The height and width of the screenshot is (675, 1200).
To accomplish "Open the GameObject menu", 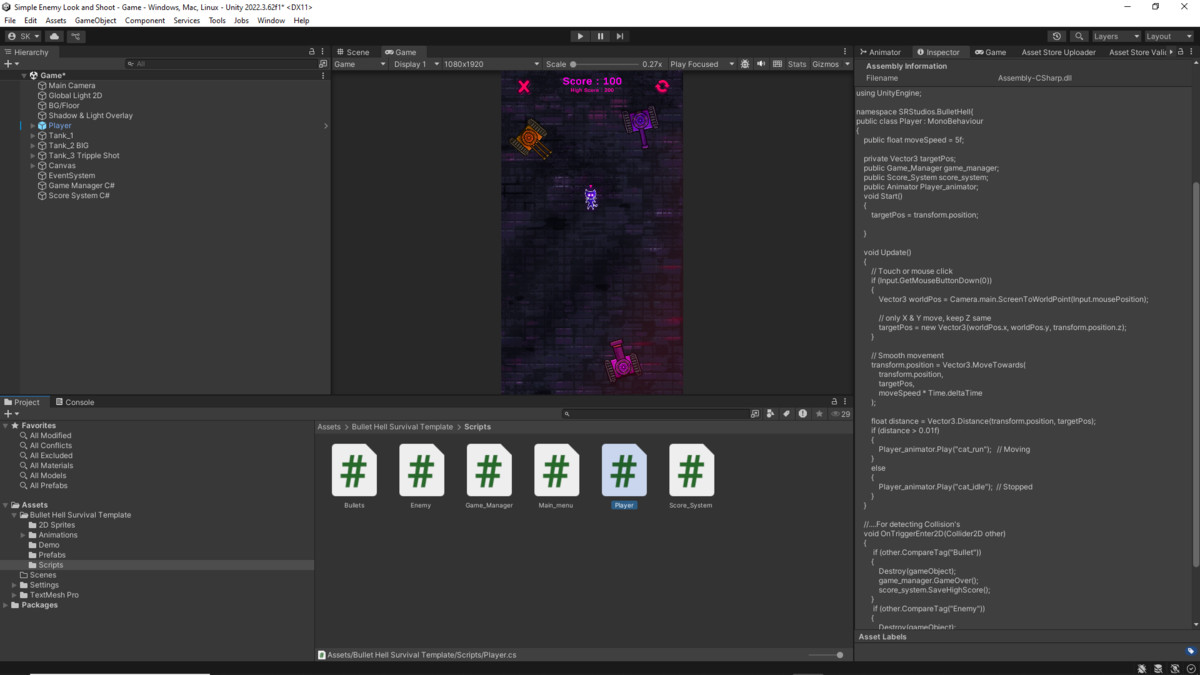I will coord(98,19).
